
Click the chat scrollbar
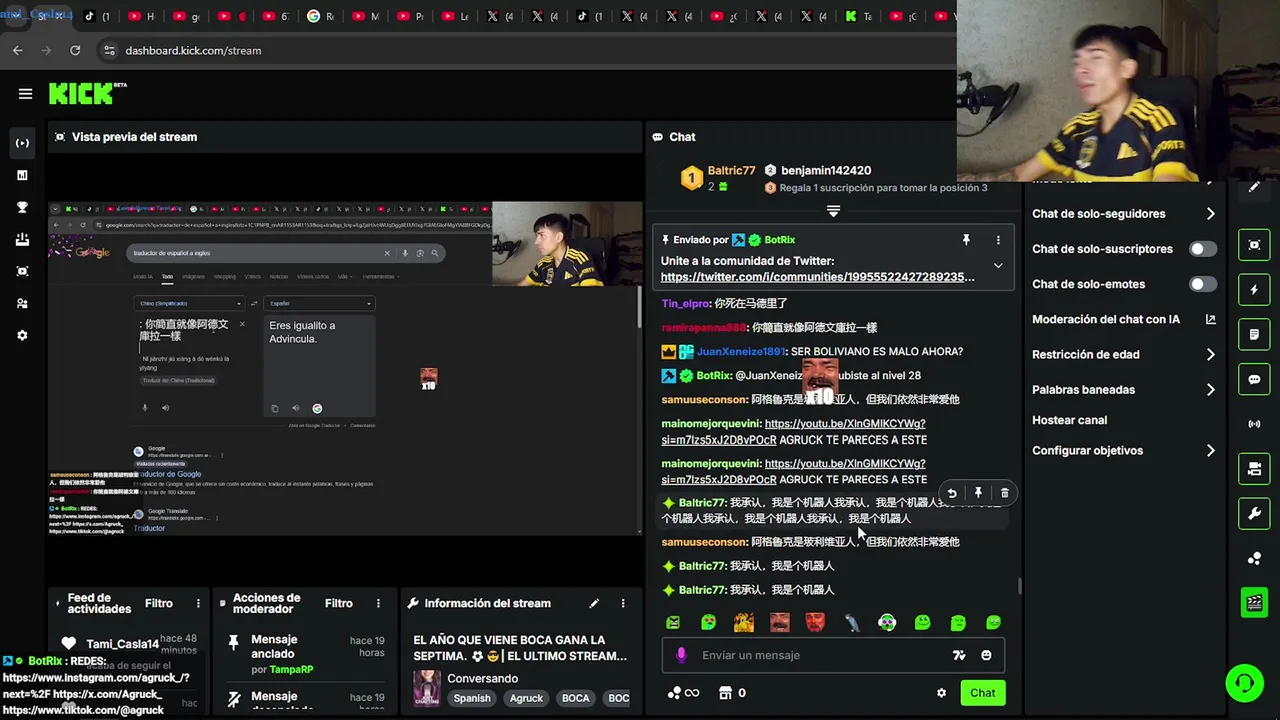click(1019, 585)
